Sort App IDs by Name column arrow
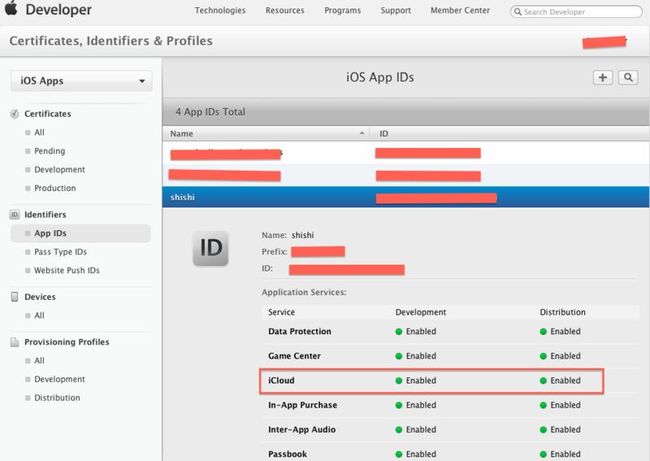Image resolution: width=650 pixels, height=461 pixels. pyautogui.click(x=362, y=133)
